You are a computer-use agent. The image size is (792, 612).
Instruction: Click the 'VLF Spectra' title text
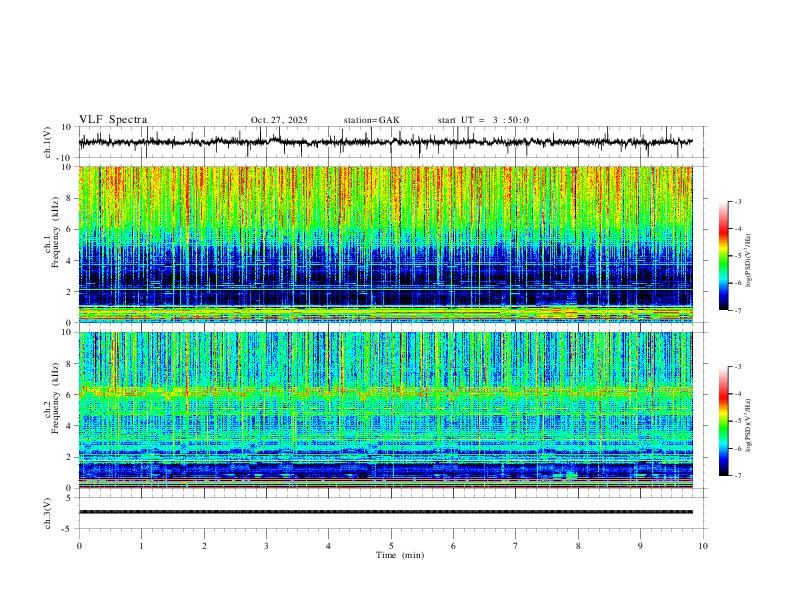tap(113, 120)
